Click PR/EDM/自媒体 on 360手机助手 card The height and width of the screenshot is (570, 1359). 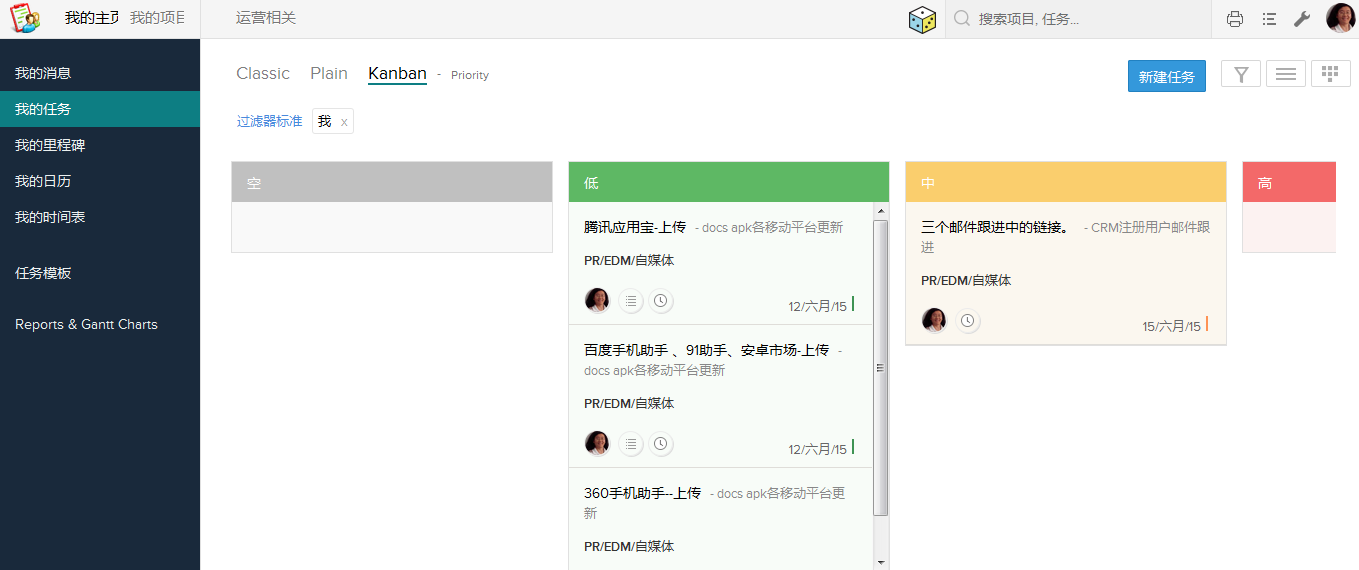[x=629, y=546]
